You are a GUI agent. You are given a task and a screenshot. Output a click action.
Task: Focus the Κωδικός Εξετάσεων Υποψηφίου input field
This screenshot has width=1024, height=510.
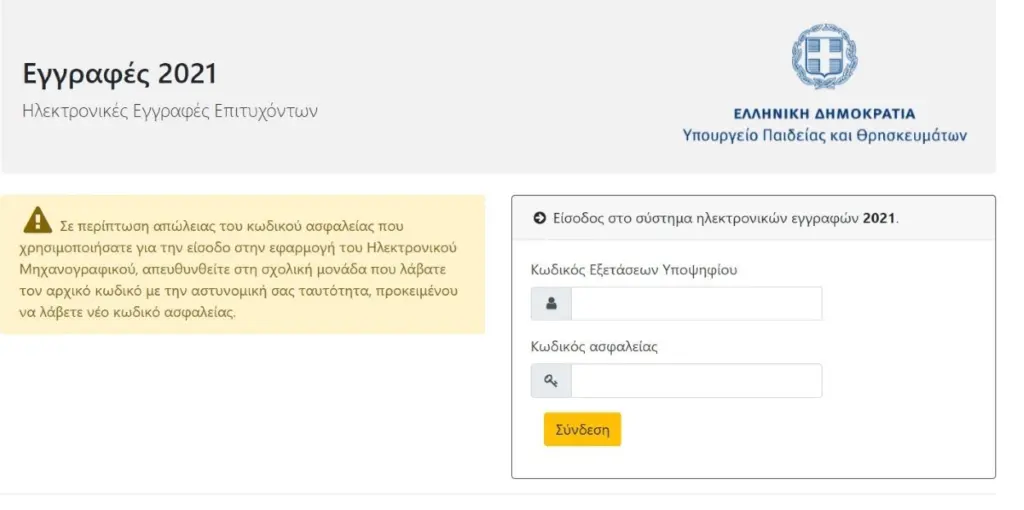(696, 304)
